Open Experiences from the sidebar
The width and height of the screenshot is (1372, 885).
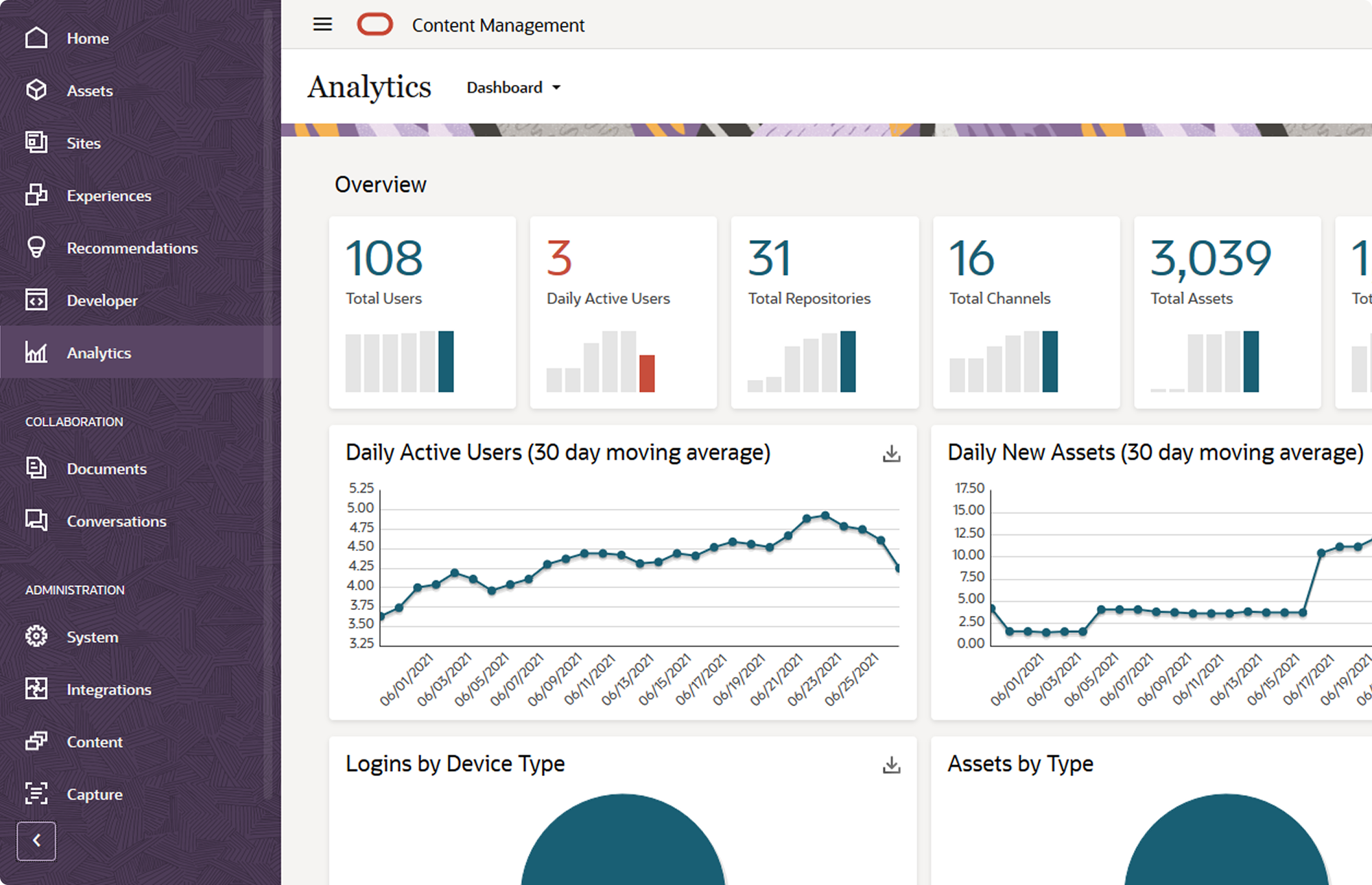click(x=108, y=196)
